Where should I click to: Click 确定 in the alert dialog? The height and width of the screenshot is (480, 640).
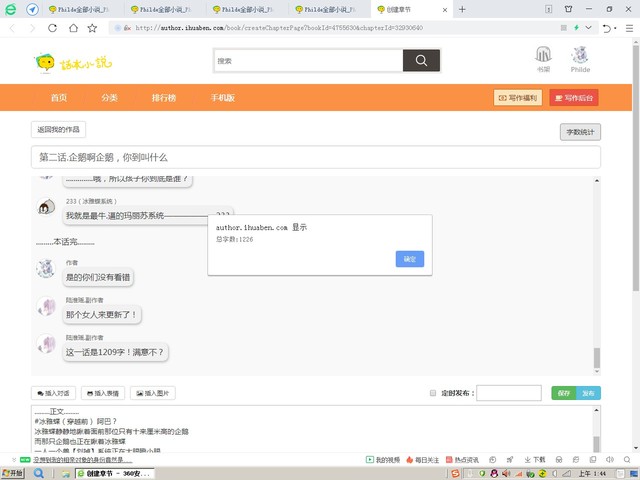click(x=410, y=259)
